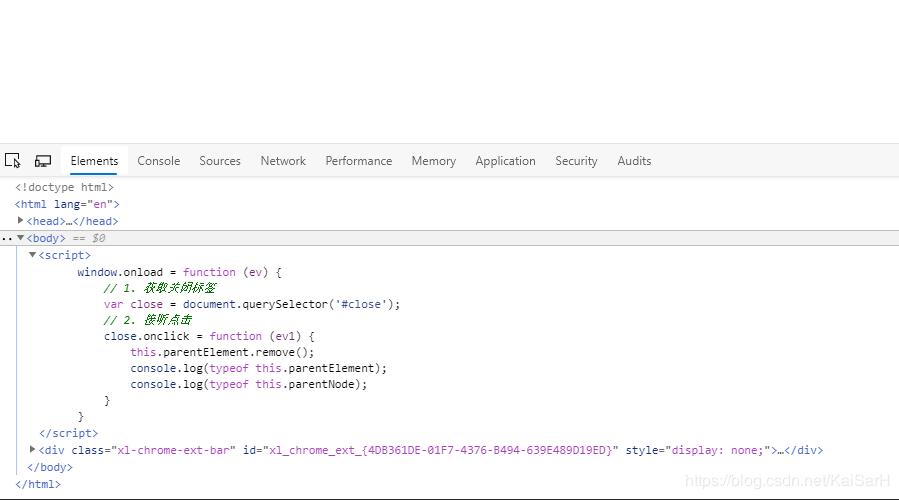
Task: Open the Memory tab
Action: coord(433,161)
